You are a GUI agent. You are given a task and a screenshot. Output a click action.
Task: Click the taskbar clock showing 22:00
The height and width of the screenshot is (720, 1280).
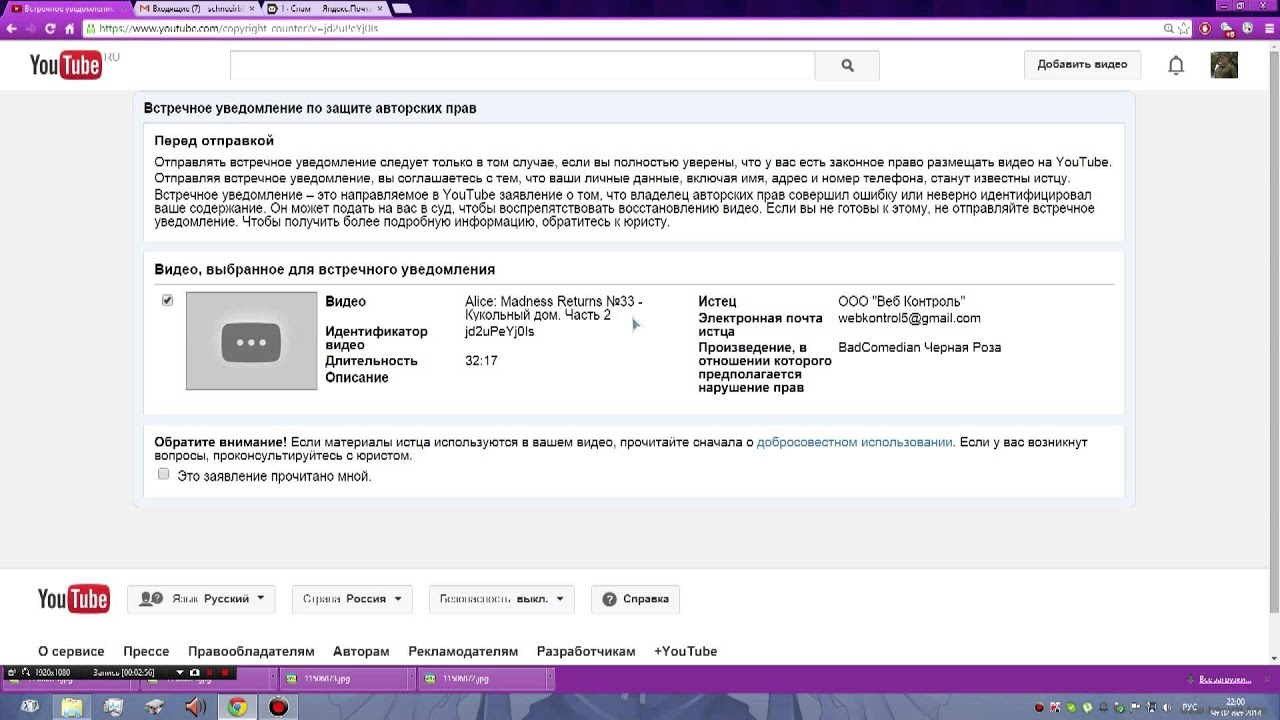[x=1236, y=702]
